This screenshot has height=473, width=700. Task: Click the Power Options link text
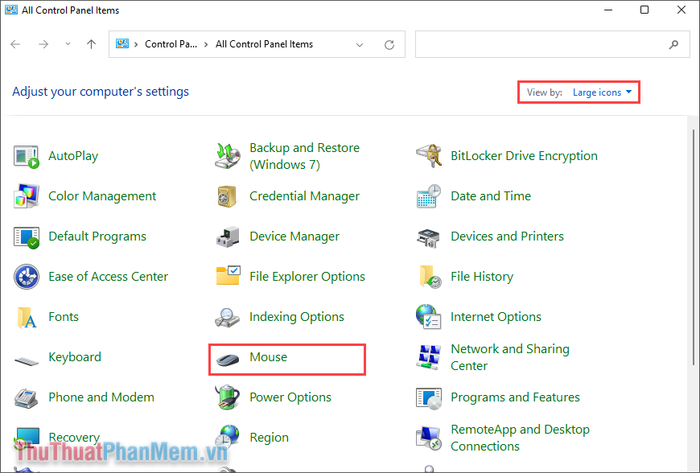click(290, 397)
